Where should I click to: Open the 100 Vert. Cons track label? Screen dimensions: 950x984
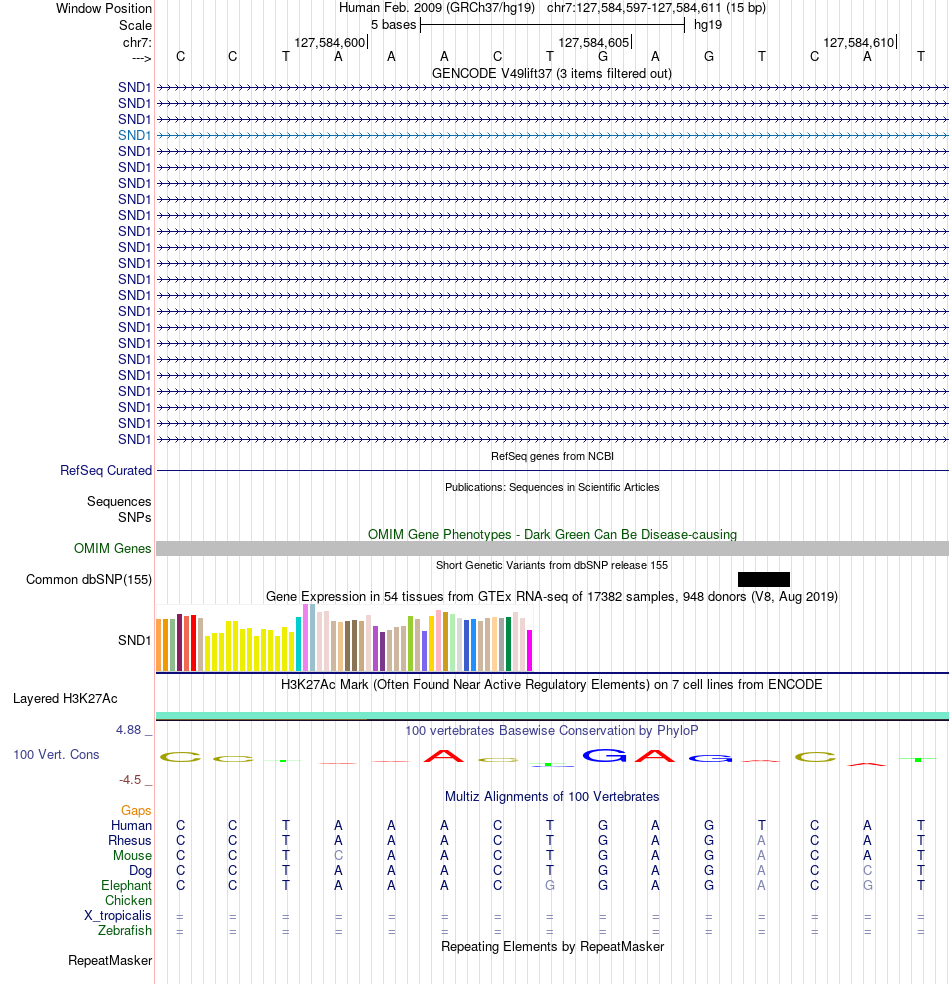click(x=56, y=754)
